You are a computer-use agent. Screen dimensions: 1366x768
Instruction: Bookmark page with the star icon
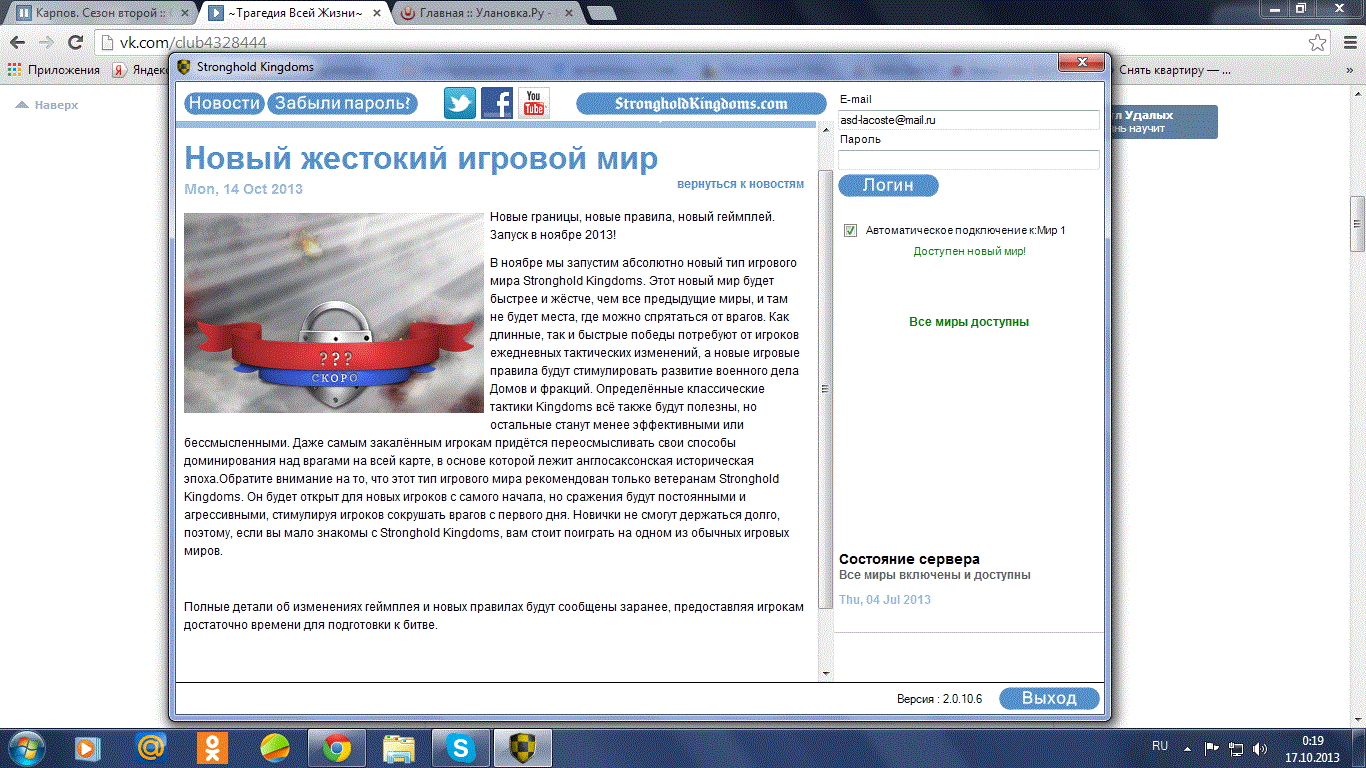(1318, 42)
